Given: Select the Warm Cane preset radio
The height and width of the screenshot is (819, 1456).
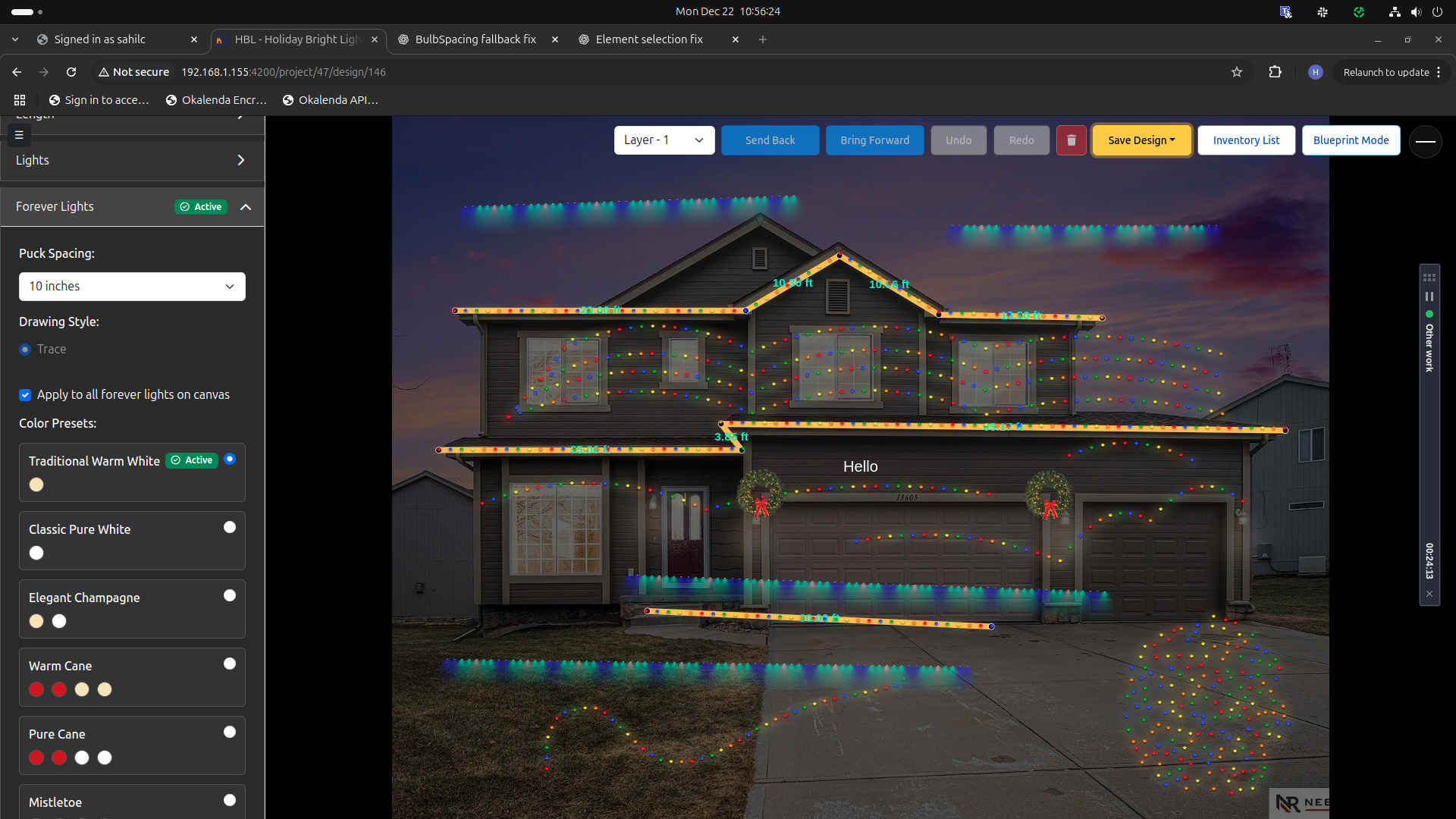Looking at the screenshot, I should 230,664.
